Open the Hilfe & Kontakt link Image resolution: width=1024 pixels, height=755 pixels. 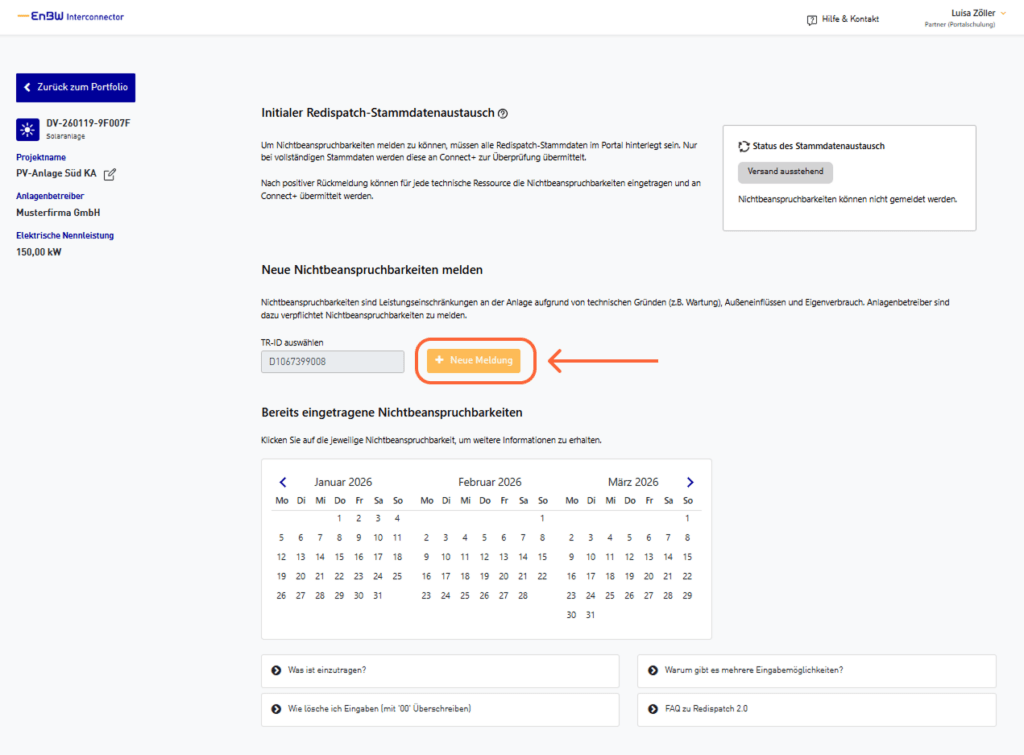tap(850, 19)
